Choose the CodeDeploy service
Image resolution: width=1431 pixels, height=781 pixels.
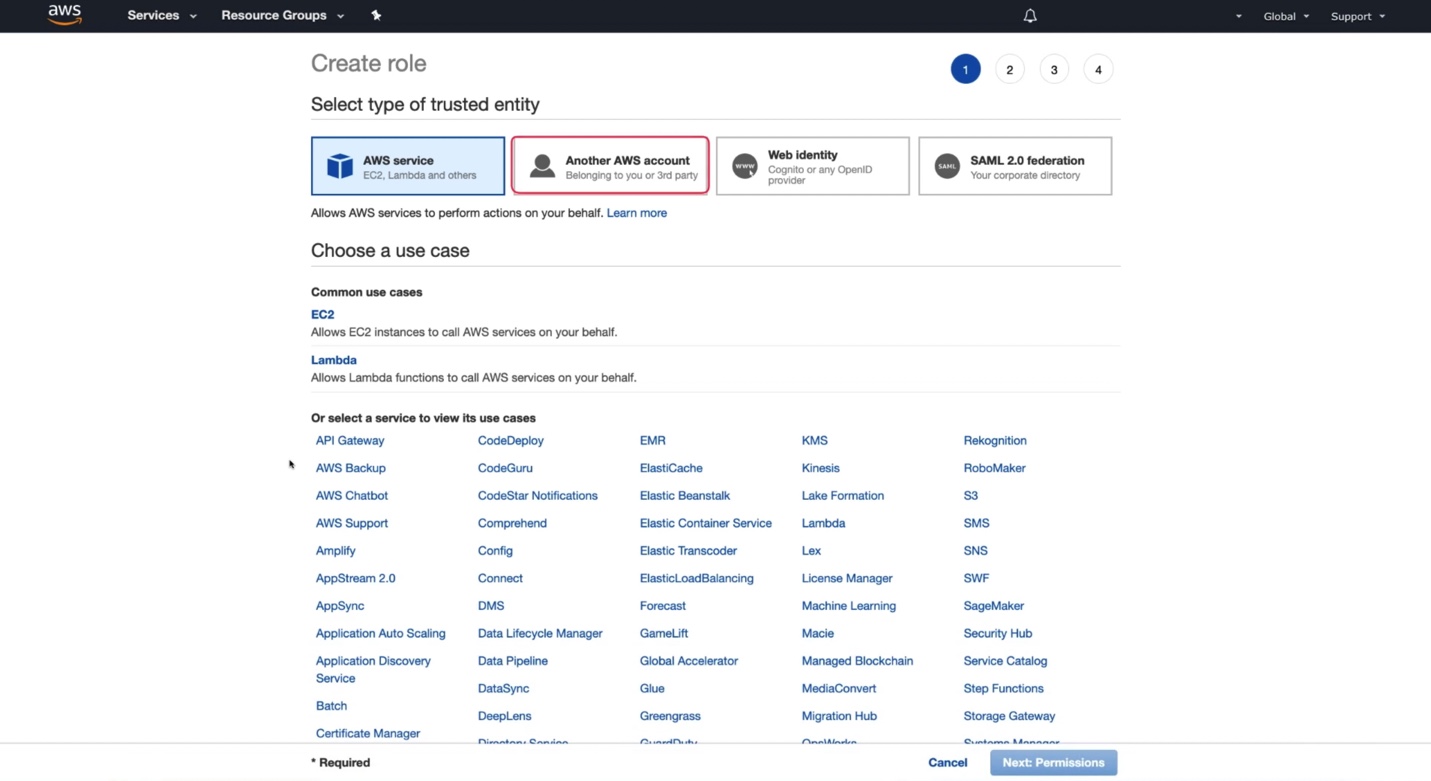point(511,440)
